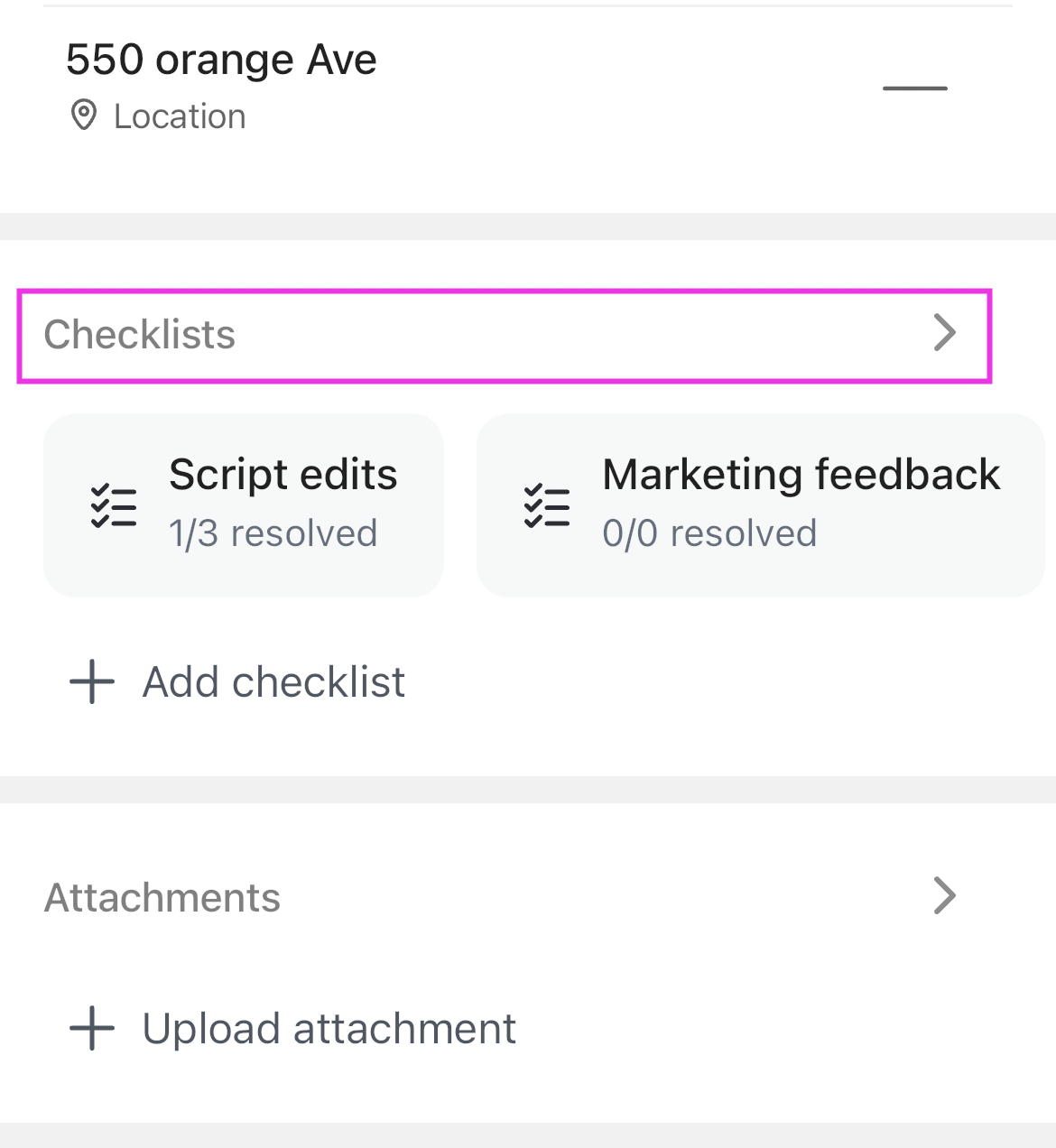Open the Script edits checklist title
This screenshot has width=1056, height=1148.
[x=283, y=475]
